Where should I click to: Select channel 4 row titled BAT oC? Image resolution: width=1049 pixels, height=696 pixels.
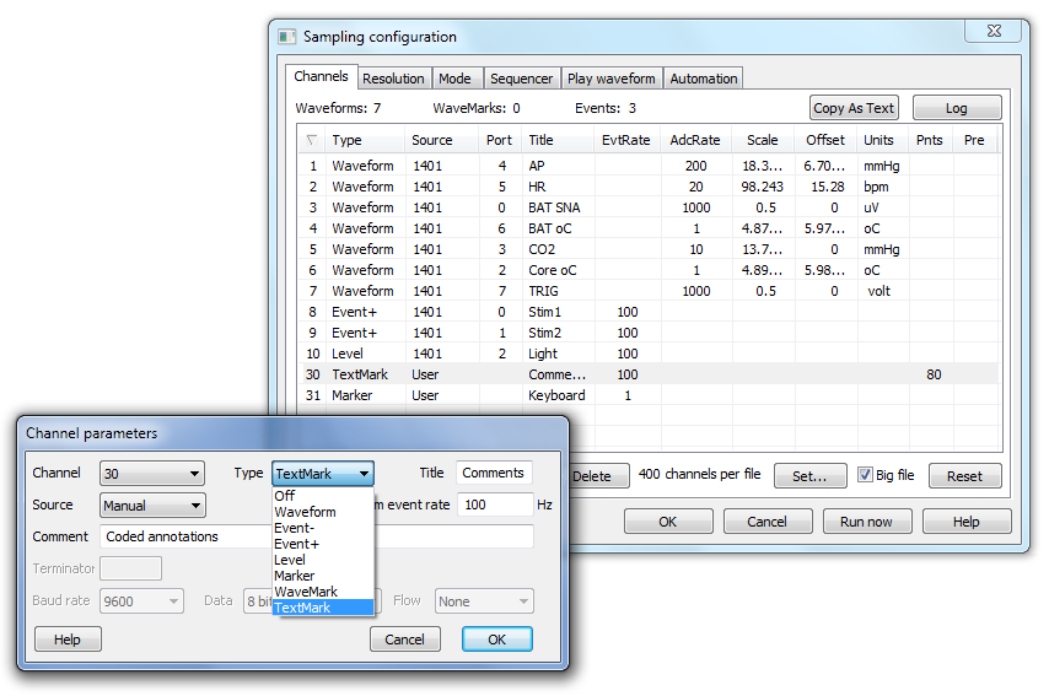click(649, 228)
